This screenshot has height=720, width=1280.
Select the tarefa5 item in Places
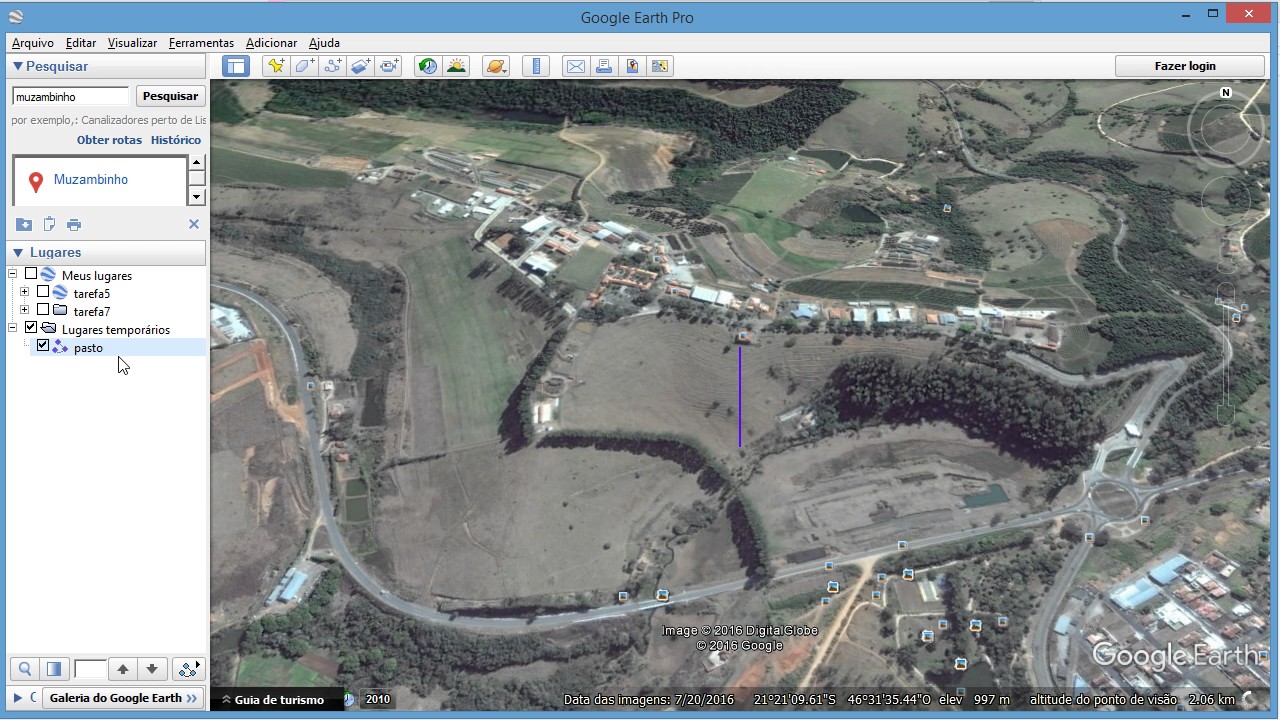(92, 294)
